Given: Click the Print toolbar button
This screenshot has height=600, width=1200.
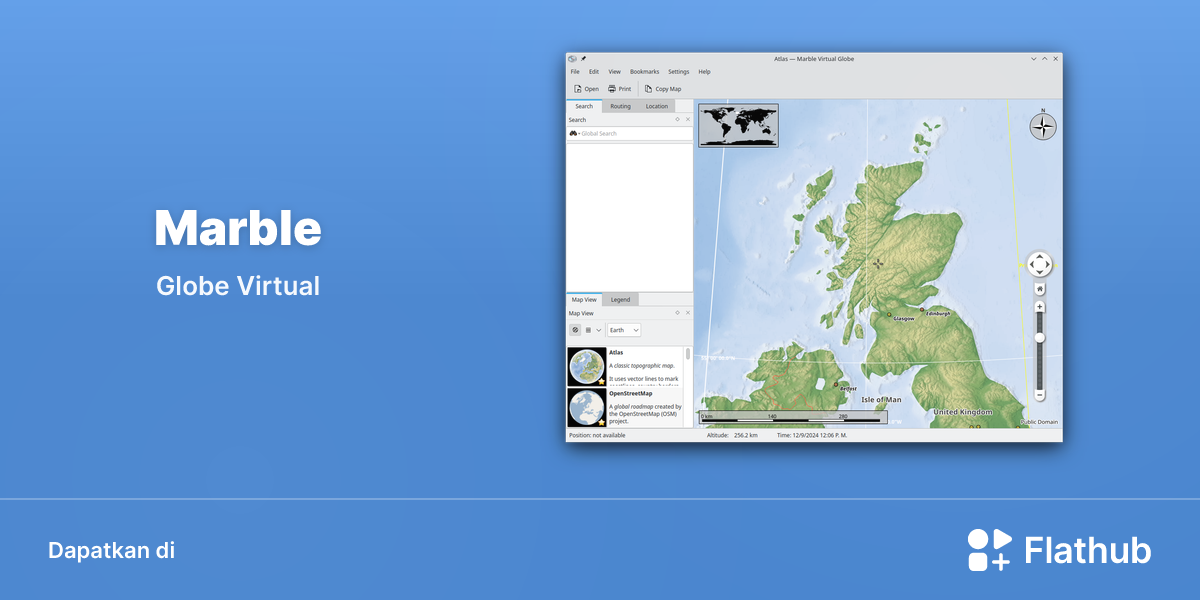Looking at the screenshot, I should 620,89.
